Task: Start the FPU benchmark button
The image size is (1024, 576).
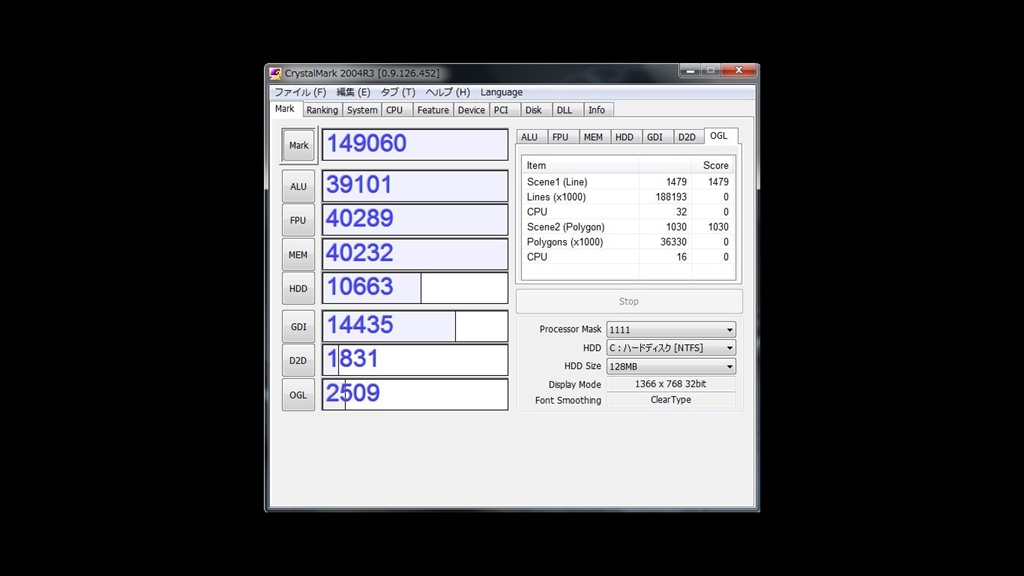Action: [x=298, y=220]
